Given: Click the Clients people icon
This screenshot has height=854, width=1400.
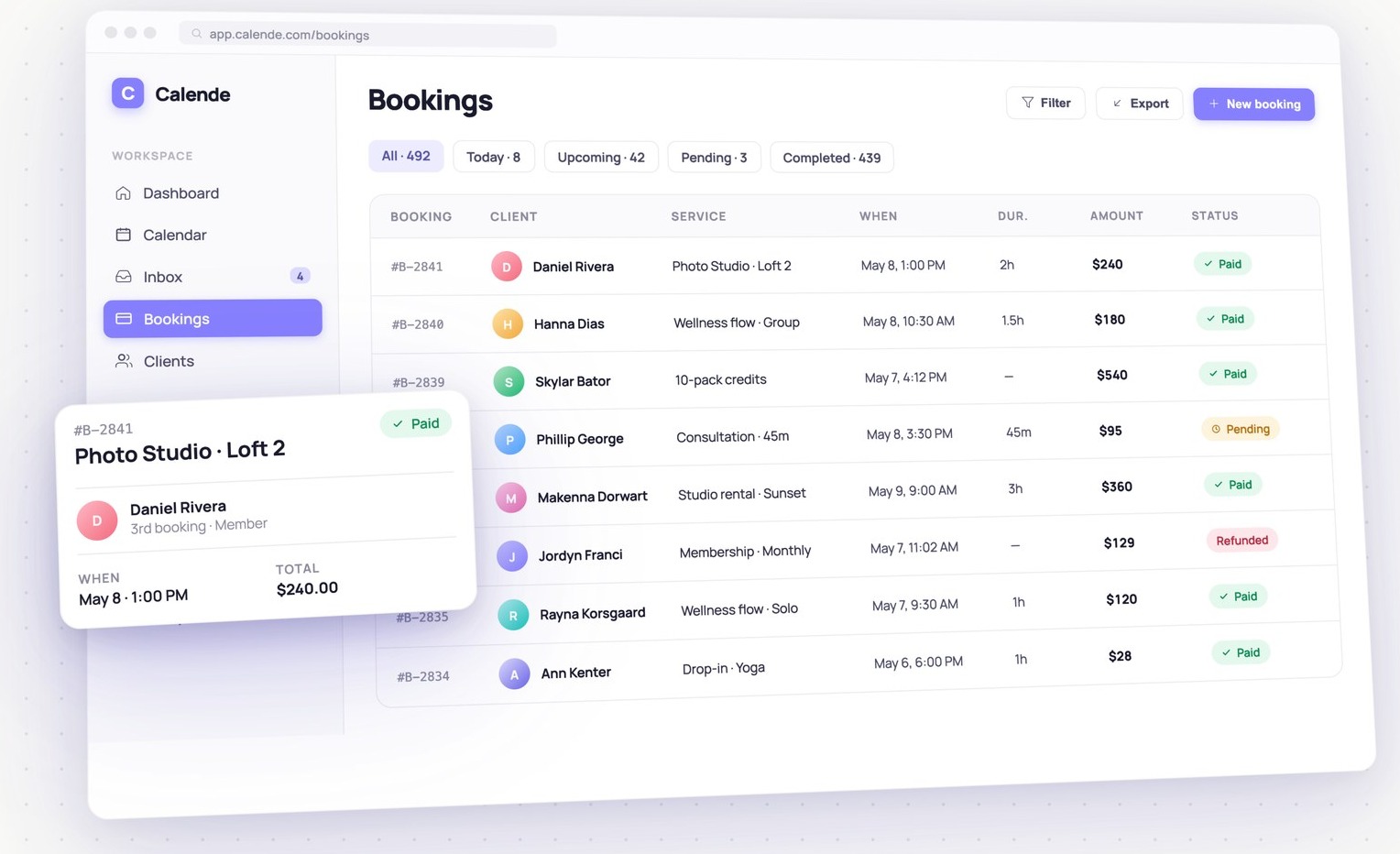Looking at the screenshot, I should click(x=124, y=361).
